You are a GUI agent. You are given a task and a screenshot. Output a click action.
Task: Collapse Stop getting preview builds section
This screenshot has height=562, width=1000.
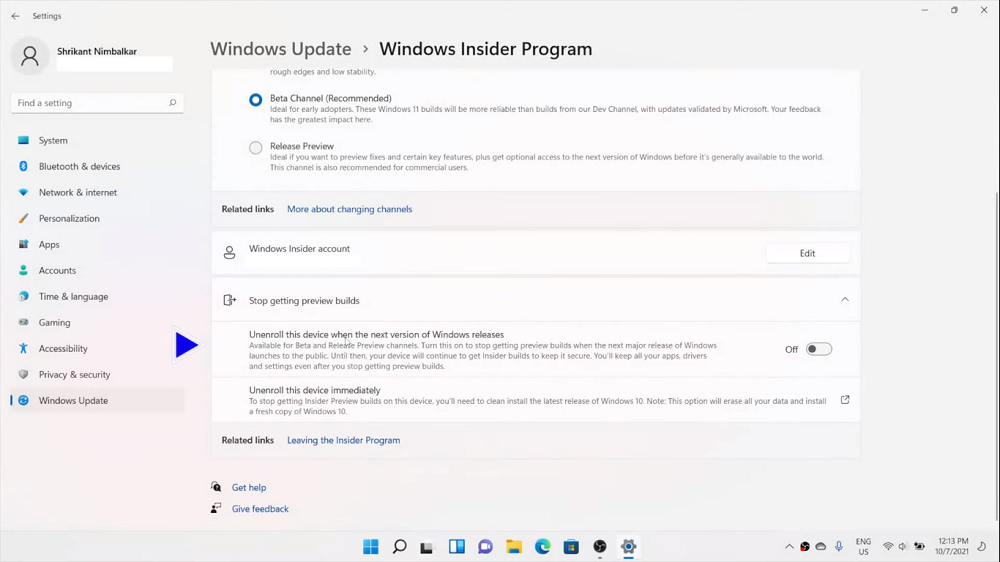844,300
